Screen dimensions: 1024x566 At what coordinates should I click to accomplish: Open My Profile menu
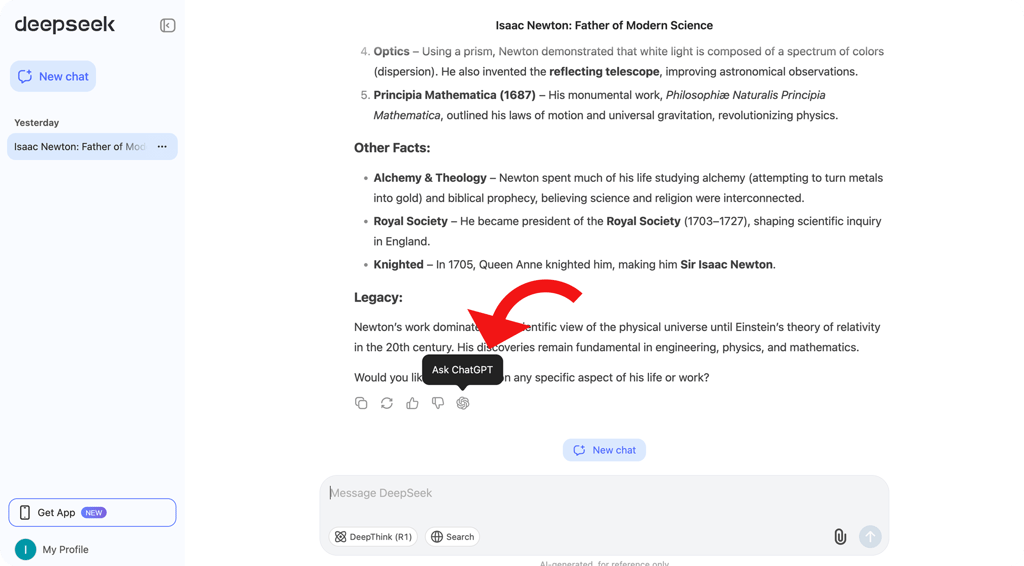(65, 549)
